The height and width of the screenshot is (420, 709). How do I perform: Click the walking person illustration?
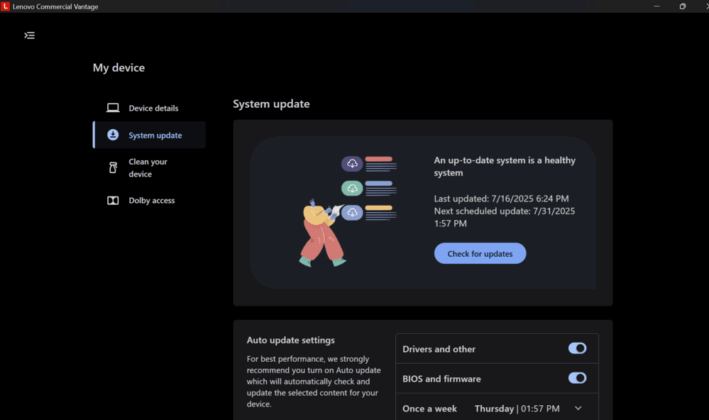(322, 233)
